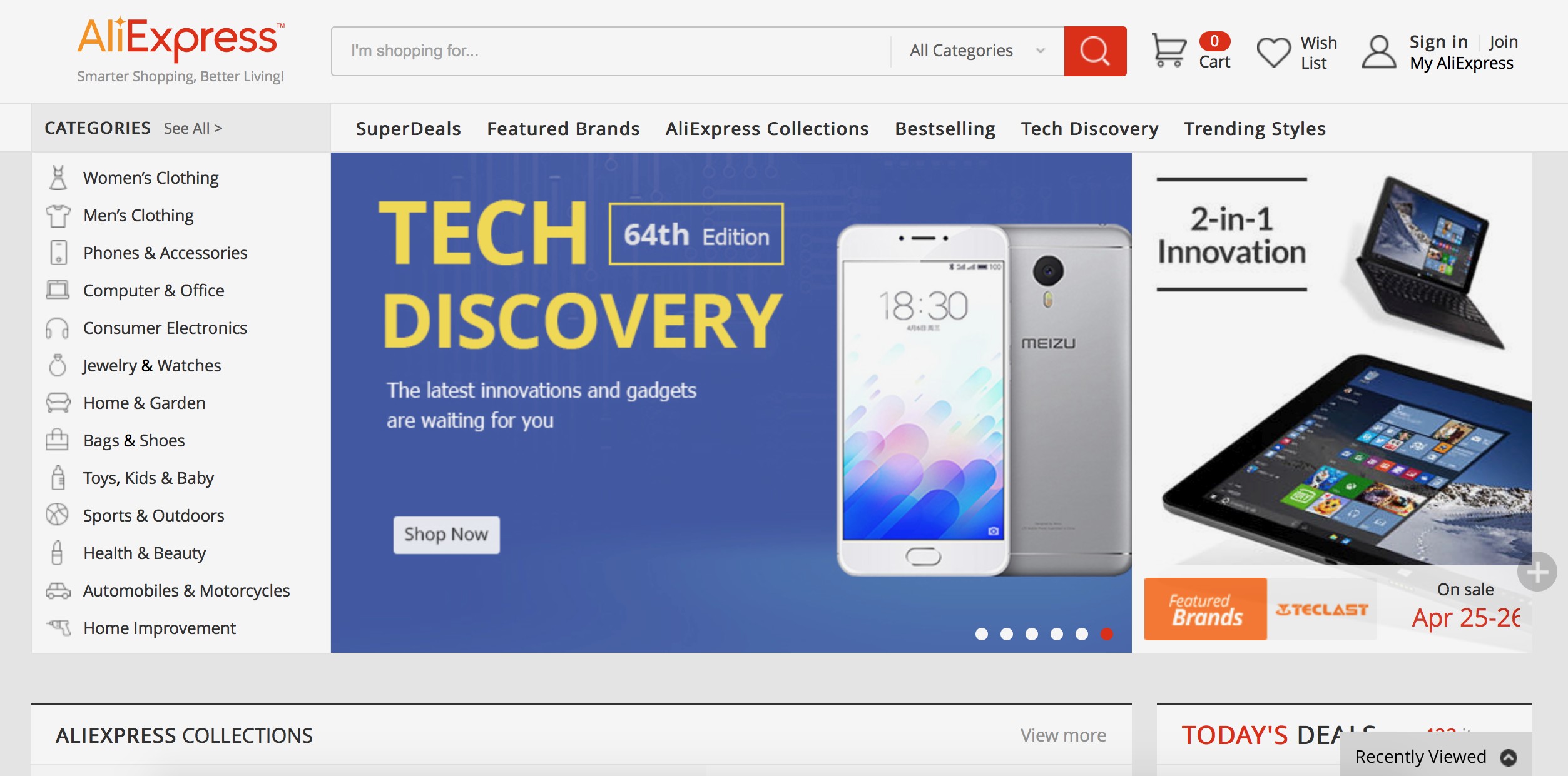Open the SuperDeals menu item
Viewport: 1568px width, 776px height.
[409, 129]
